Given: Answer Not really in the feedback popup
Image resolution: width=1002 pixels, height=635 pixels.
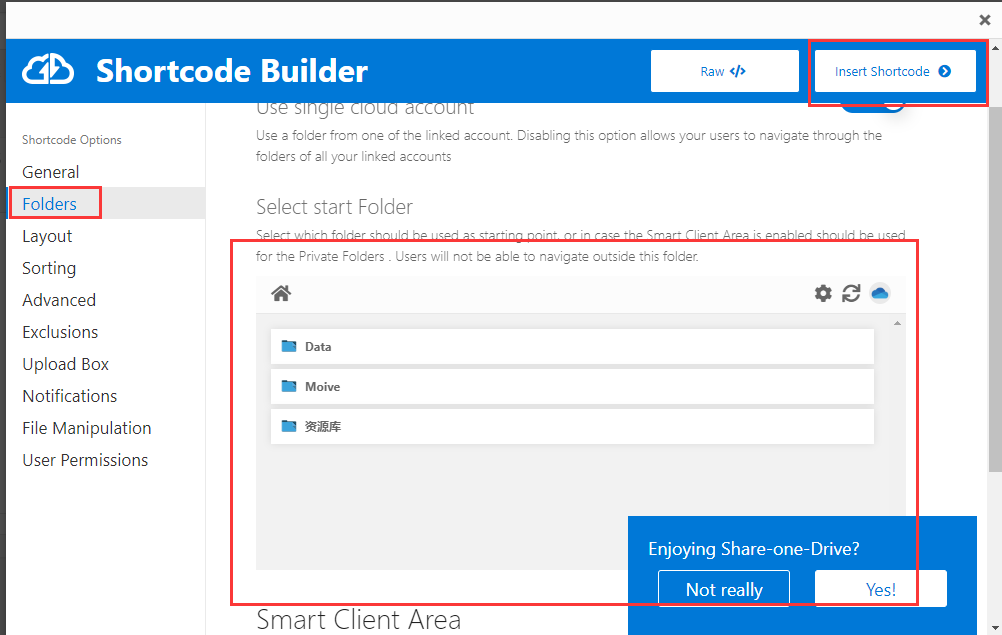Looking at the screenshot, I should point(724,589).
